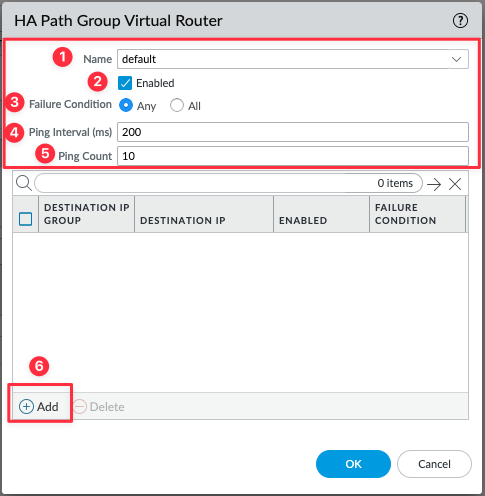This screenshot has height=496, width=485.
Task: Open the Name combo box showing default
Action: (x=293, y=59)
